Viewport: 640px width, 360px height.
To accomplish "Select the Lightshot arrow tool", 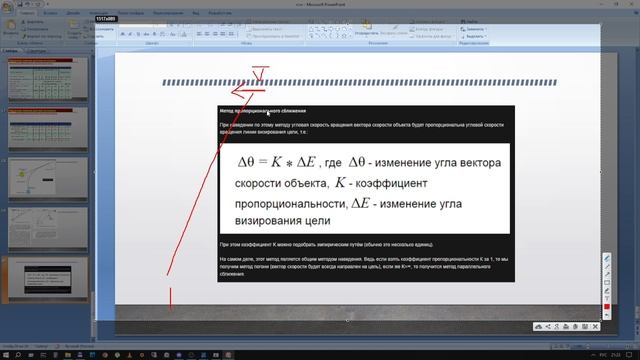I will point(607,274).
